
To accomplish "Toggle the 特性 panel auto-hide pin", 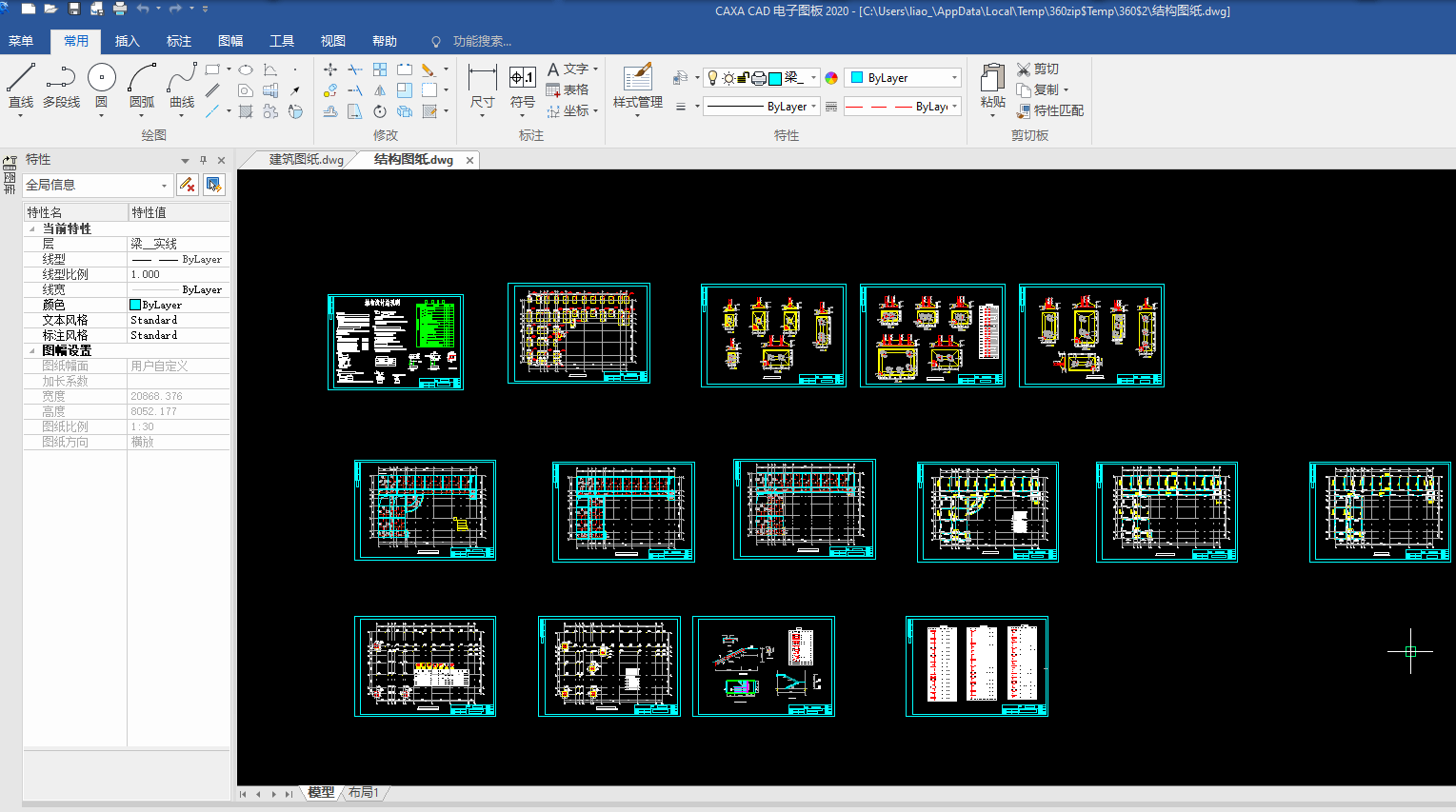I will [x=203, y=160].
